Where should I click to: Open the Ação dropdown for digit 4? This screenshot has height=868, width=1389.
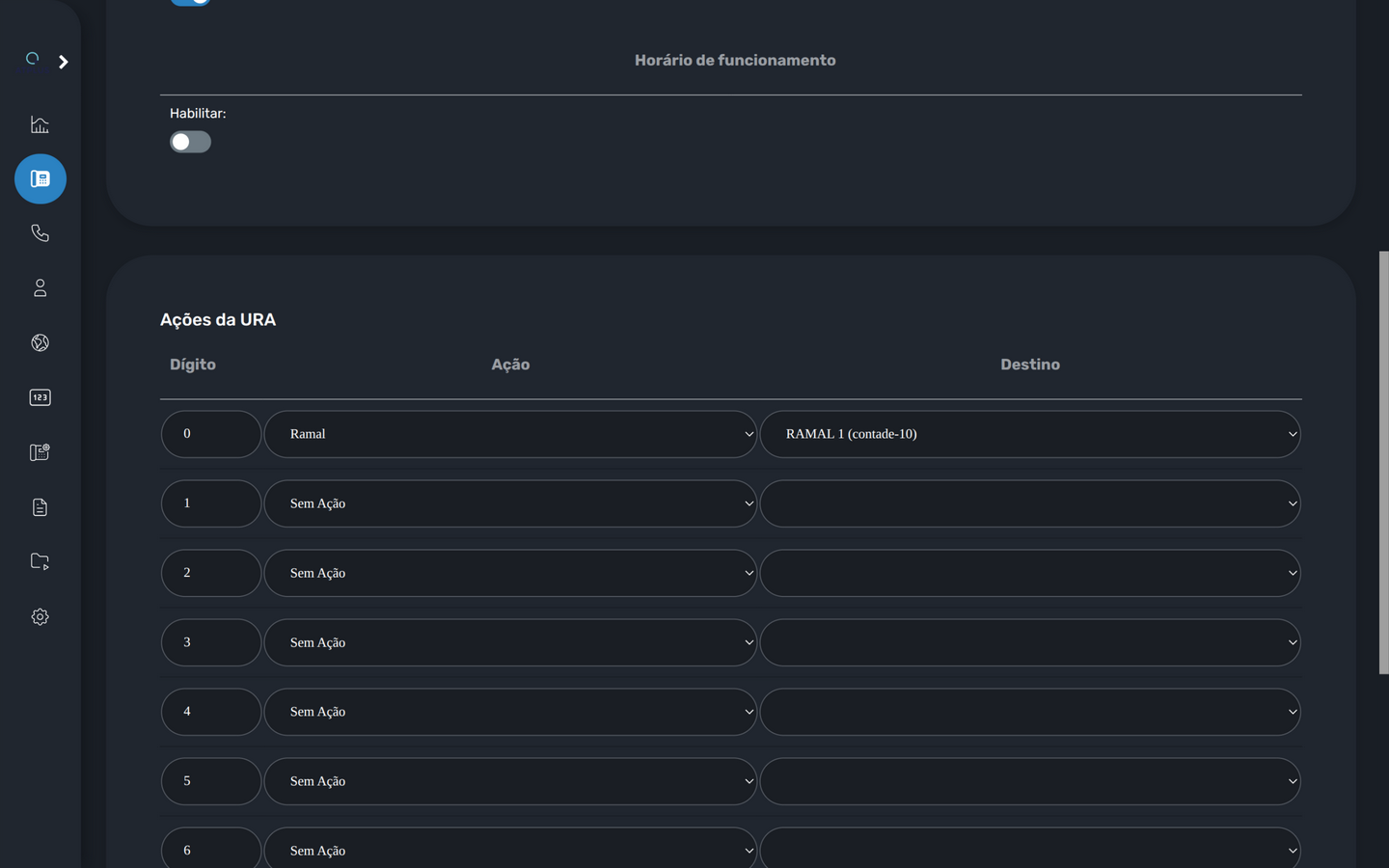point(510,712)
